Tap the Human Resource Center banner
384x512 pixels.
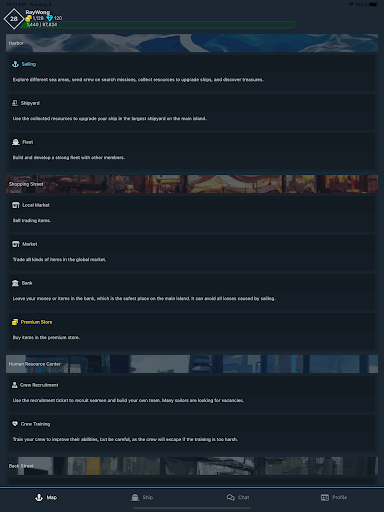point(192,364)
